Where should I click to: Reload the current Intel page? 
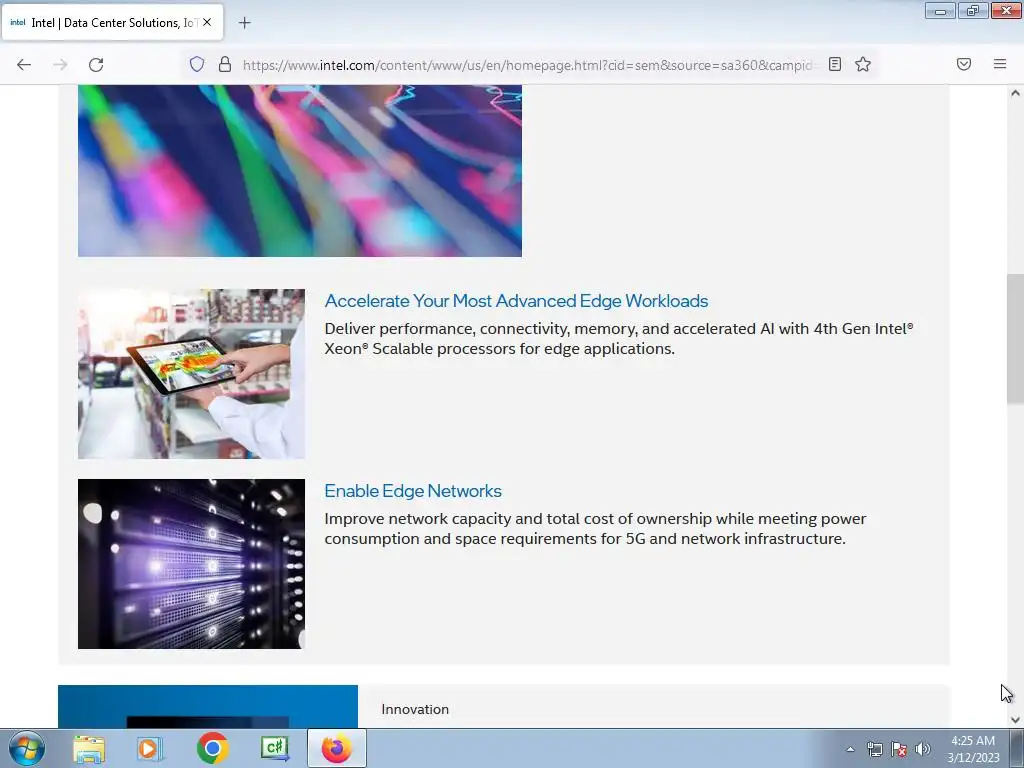(96, 65)
